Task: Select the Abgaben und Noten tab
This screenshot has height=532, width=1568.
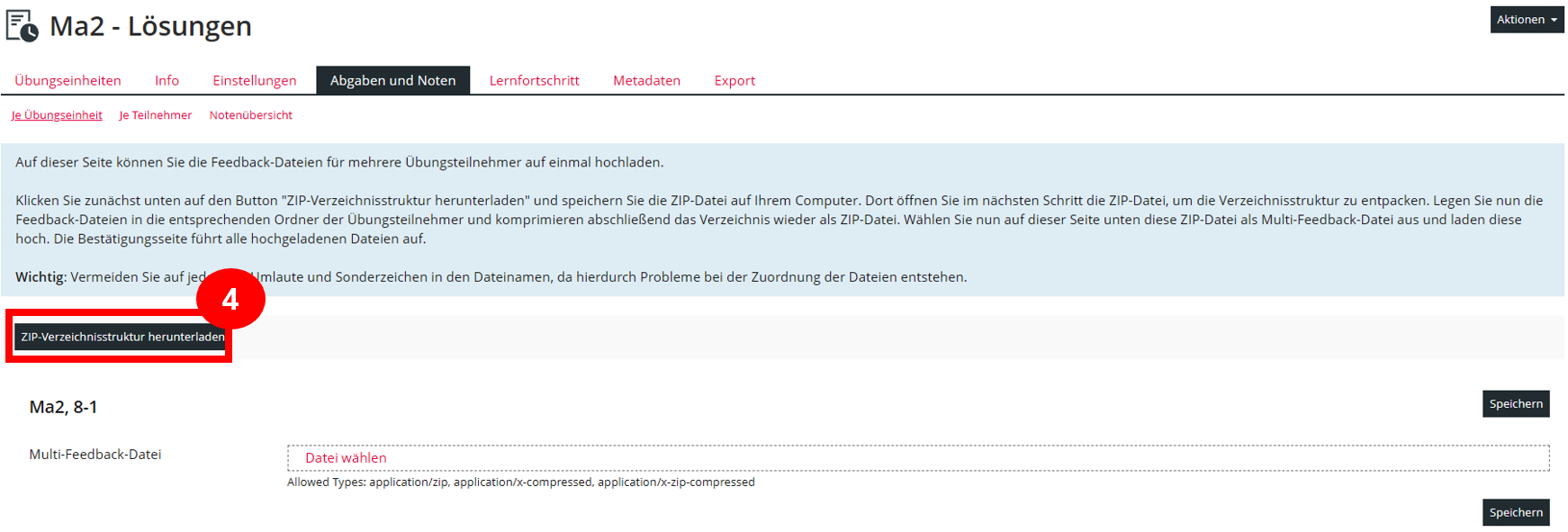Action: point(392,80)
